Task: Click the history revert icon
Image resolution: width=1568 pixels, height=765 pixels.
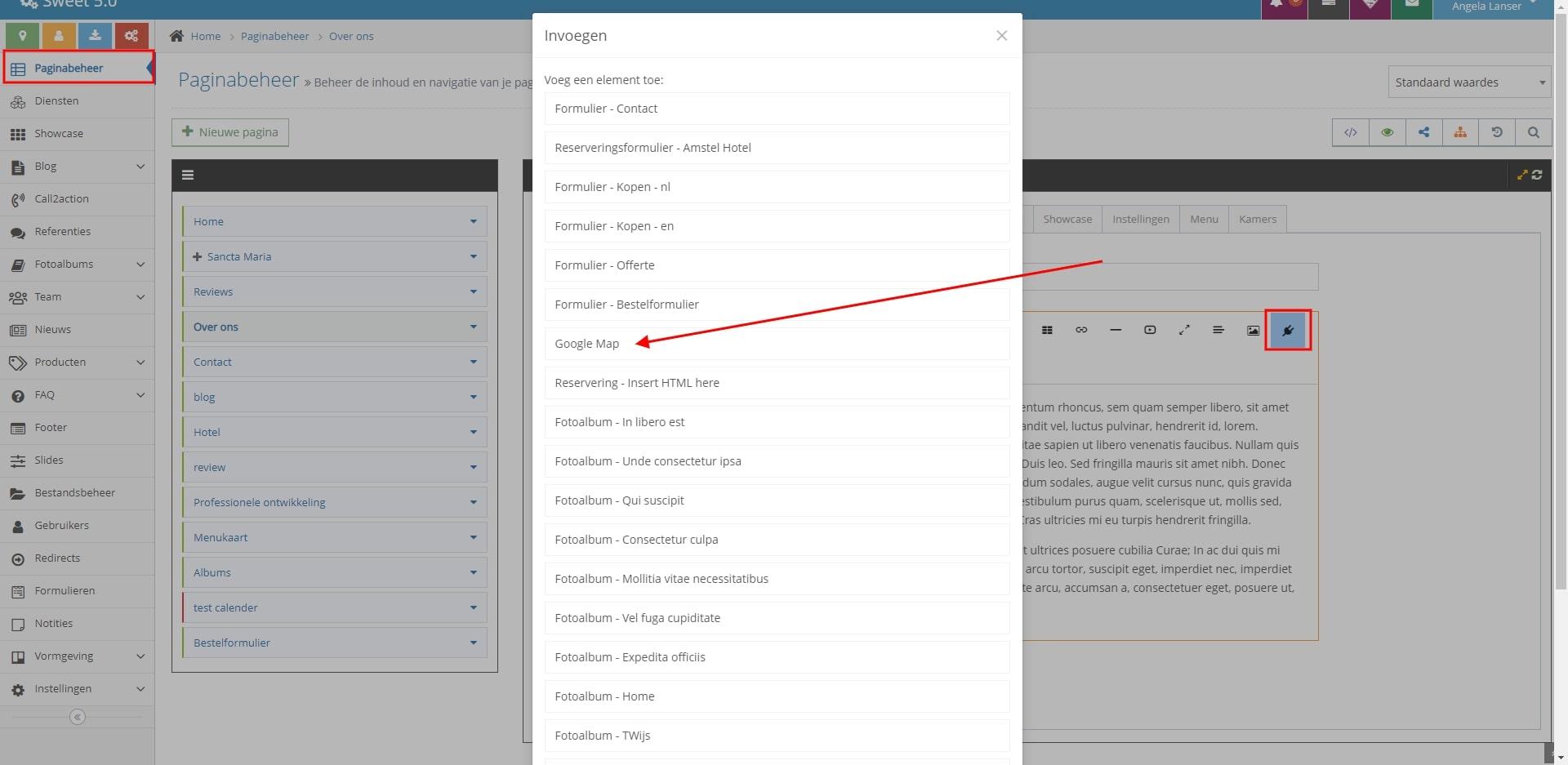Action: point(1497,132)
